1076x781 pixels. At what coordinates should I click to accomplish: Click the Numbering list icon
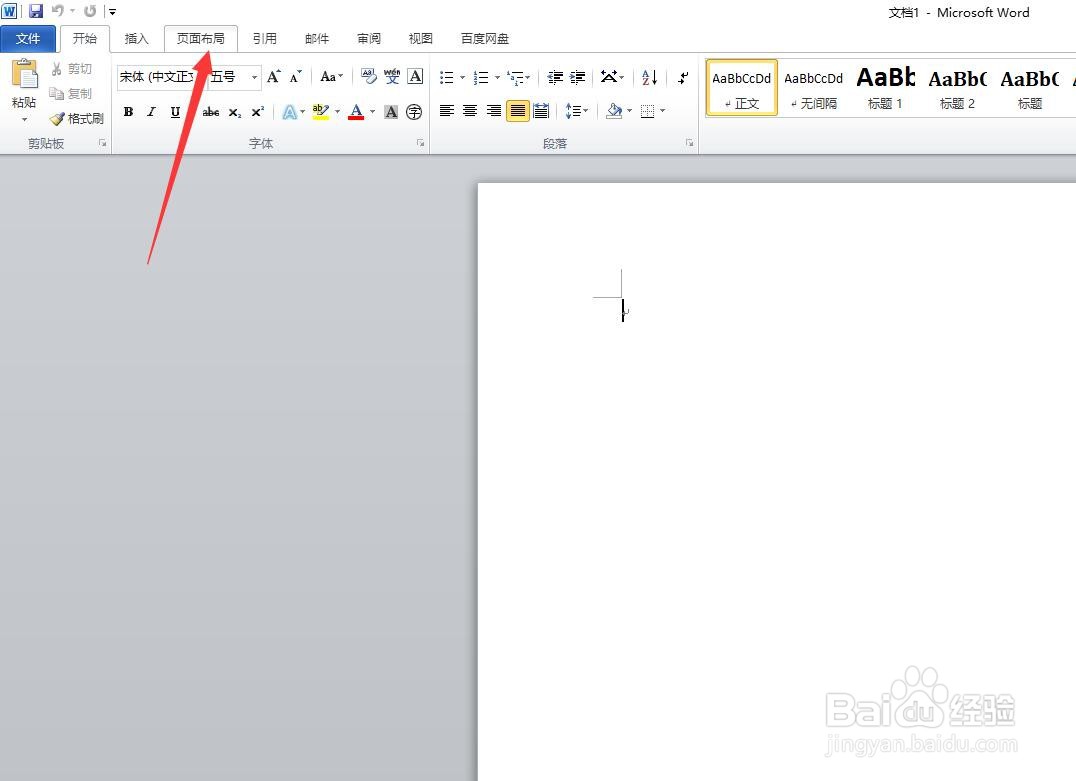click(x=481, y=77)
